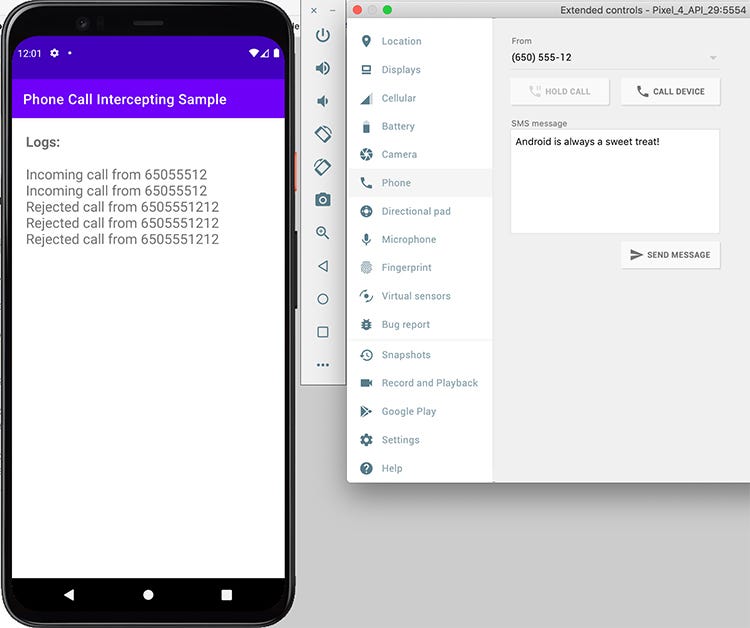Open the Fingerprint section
The height and width of the screenshot is (628, 750).
pos(420,267)
